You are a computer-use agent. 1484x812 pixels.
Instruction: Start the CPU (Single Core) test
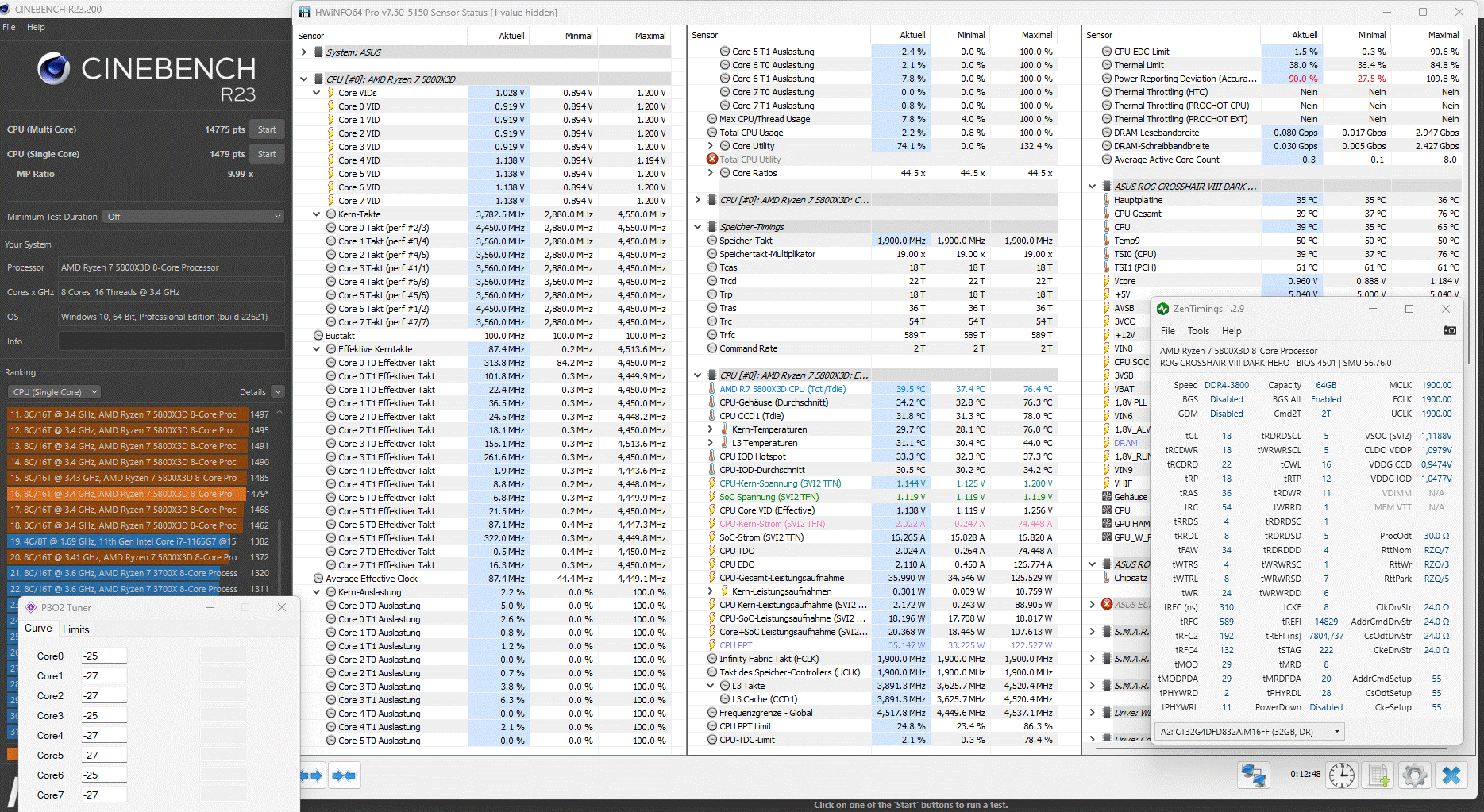(267, 154)
